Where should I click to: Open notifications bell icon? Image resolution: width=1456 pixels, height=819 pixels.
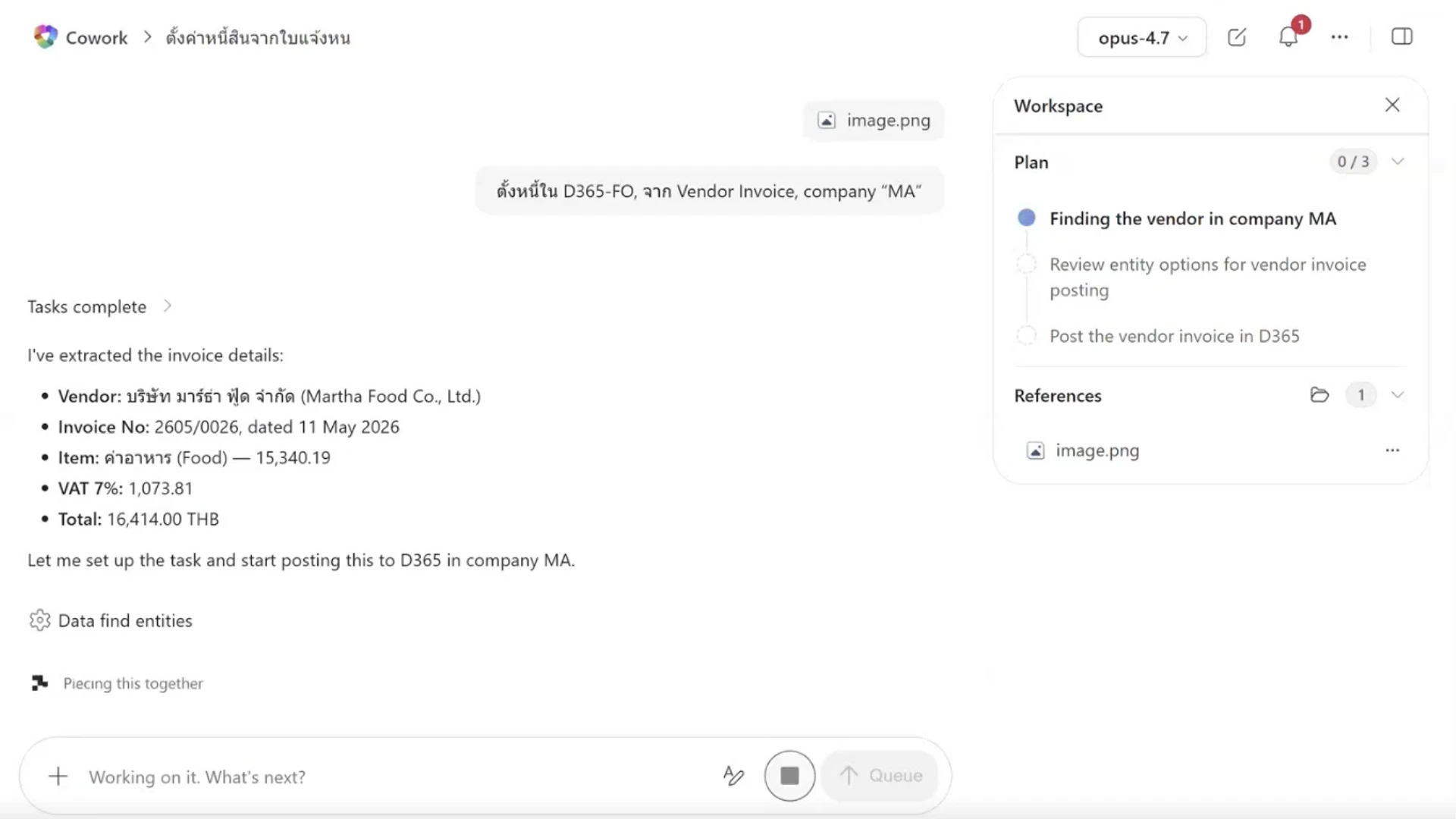pos(1288,36)
